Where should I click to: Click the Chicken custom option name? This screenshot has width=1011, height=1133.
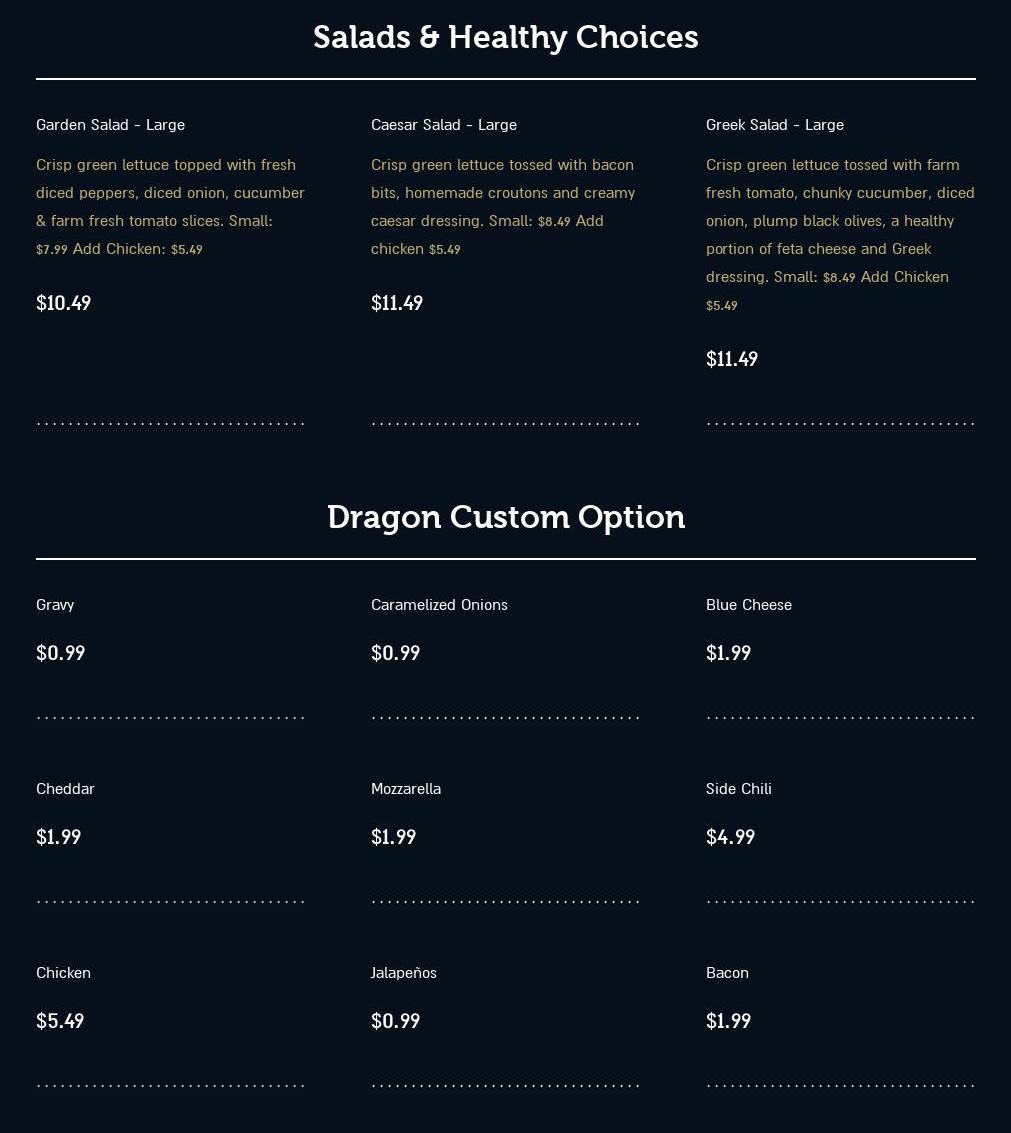(63, 973)
